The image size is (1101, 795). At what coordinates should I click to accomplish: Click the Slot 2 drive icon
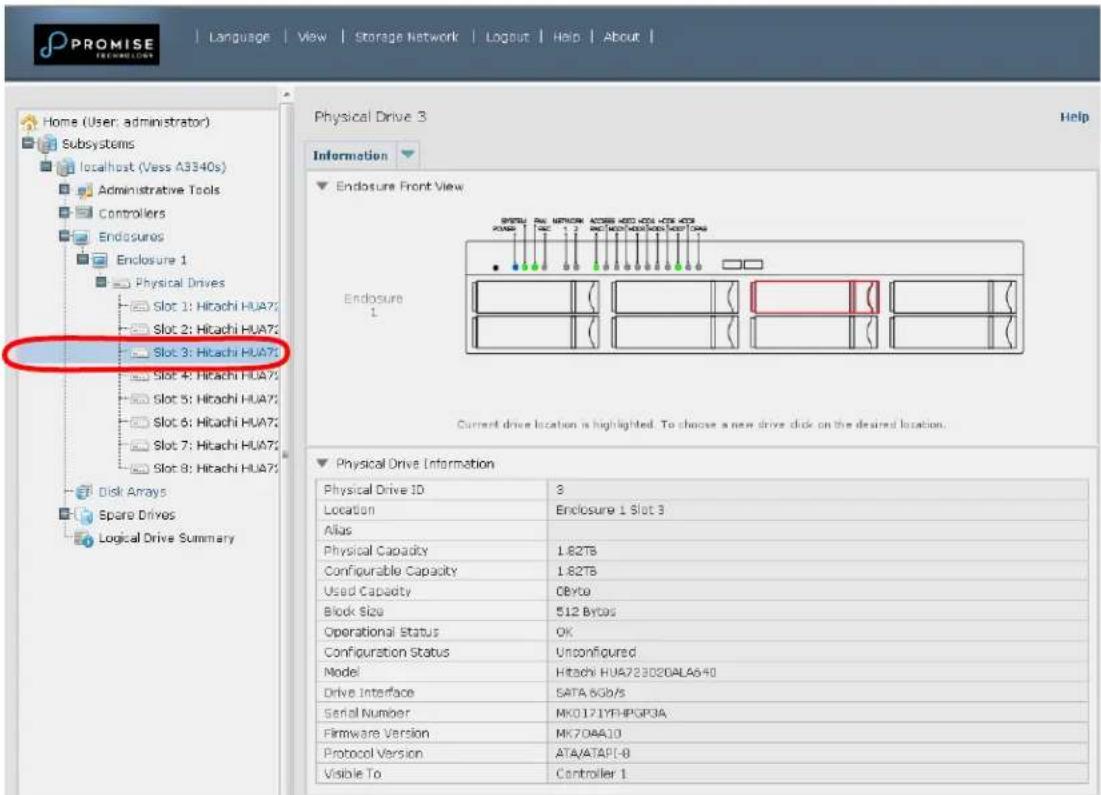pyautogui.click(x=140, y=329)
